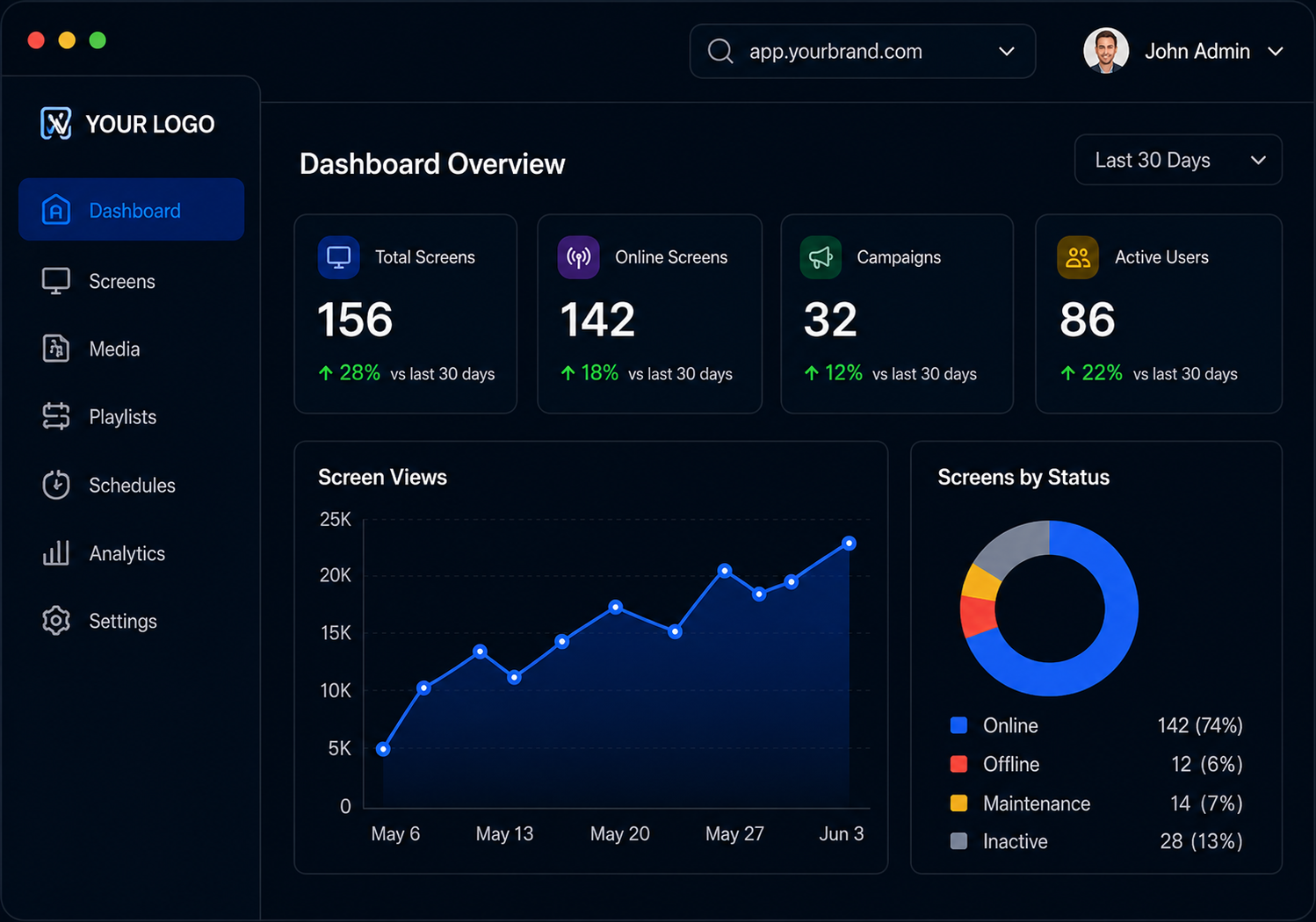The width and height of the screenshot is (1316, 922).
Task: Click the 28 (13%) legend value
Action: (1202, 841)
